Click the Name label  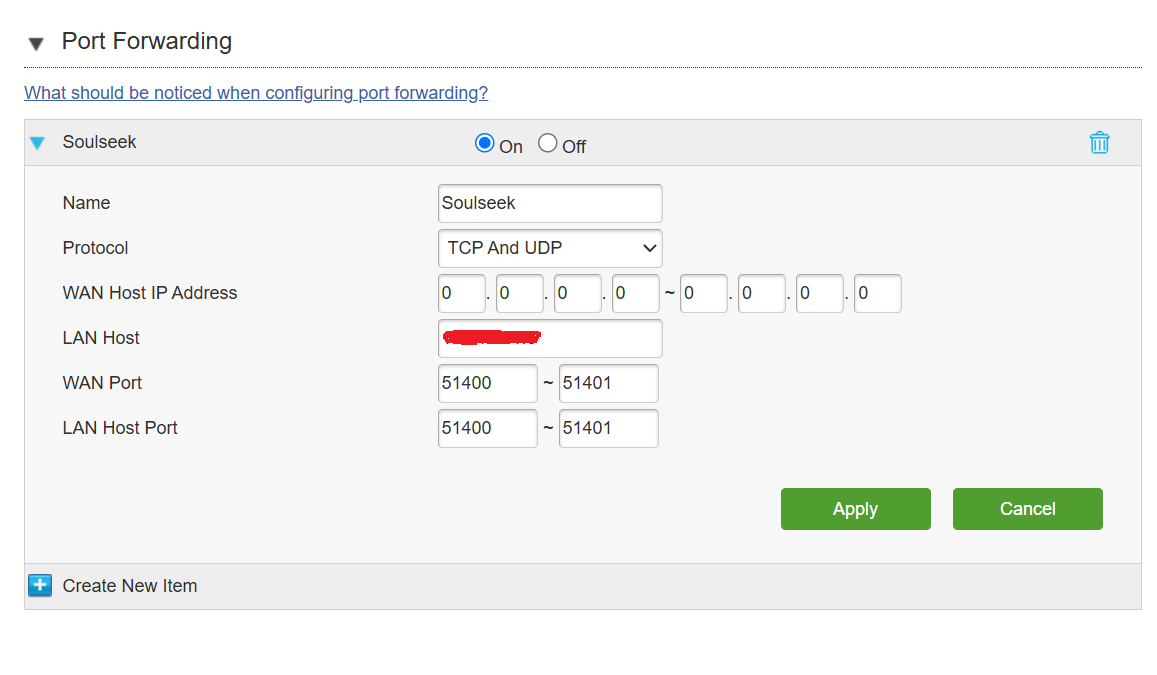tap(86, 203)
